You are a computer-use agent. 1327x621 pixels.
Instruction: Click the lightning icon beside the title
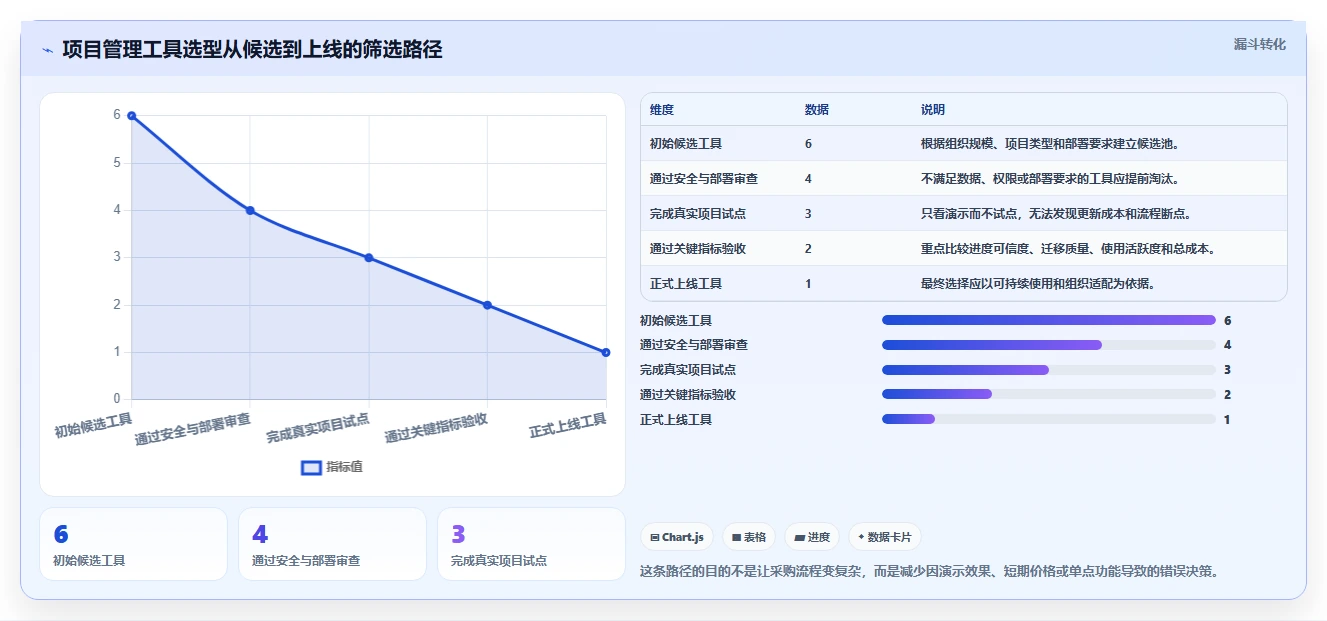click(47, 50)
